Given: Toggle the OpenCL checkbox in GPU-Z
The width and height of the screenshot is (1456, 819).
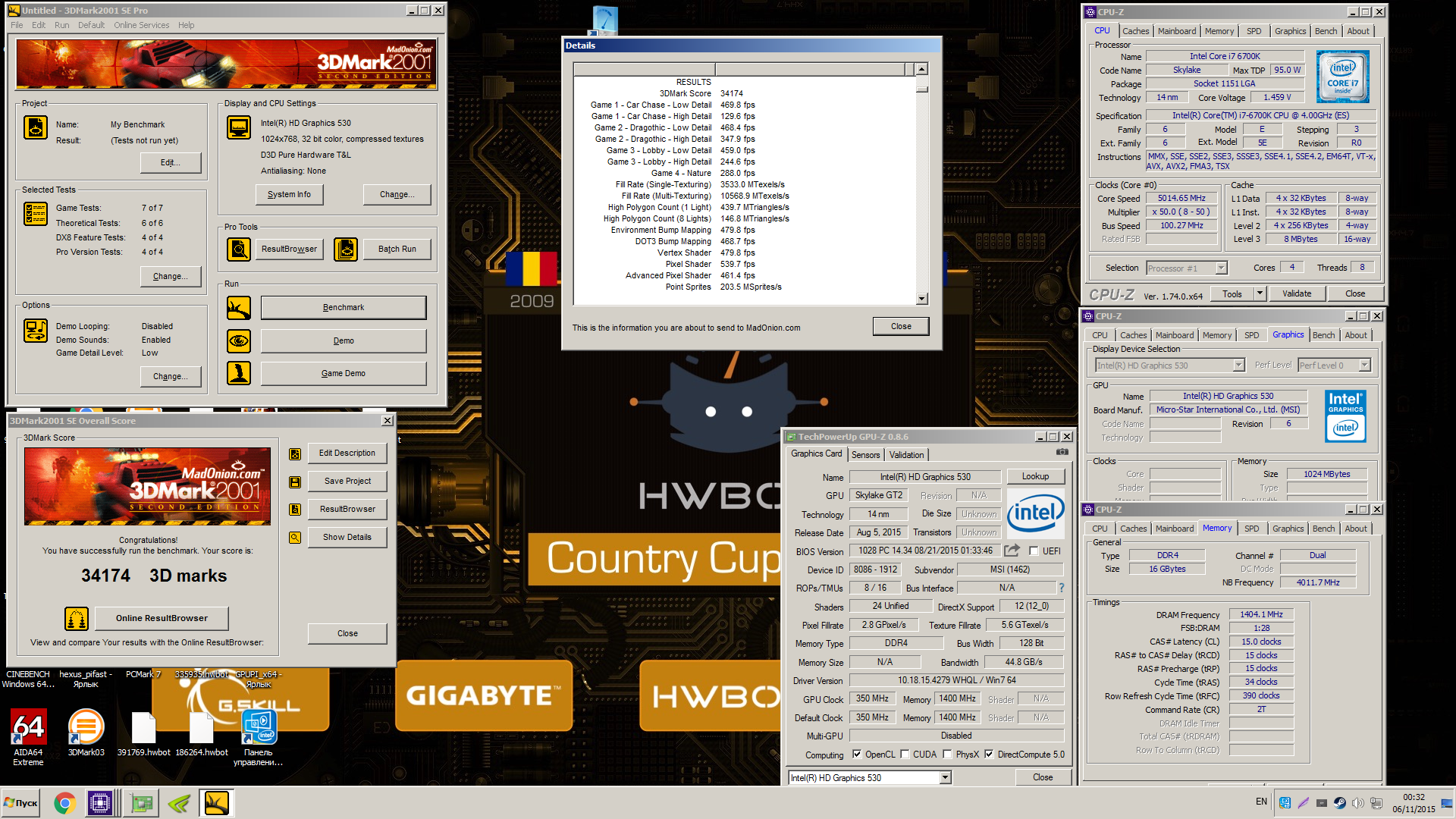Looking at the screenshot, I should coord(857,755).
